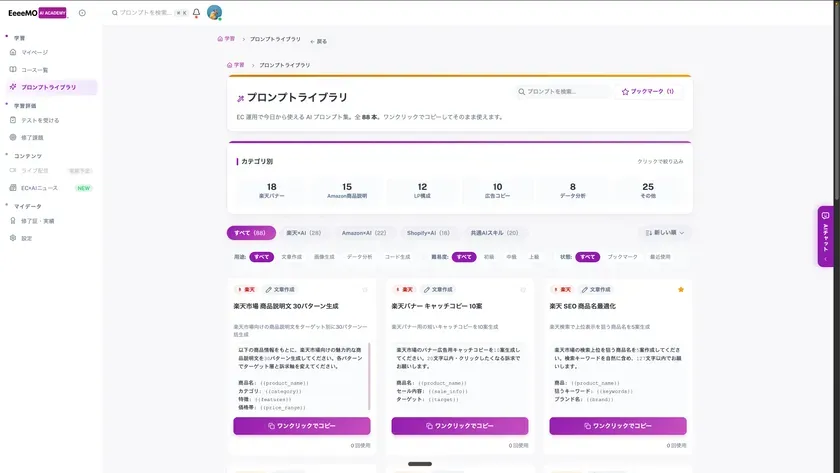Click the scrollbar in the 商品説明文 prompt box
The height and width of the screenshot is (473, 840).
coord(369,377)
